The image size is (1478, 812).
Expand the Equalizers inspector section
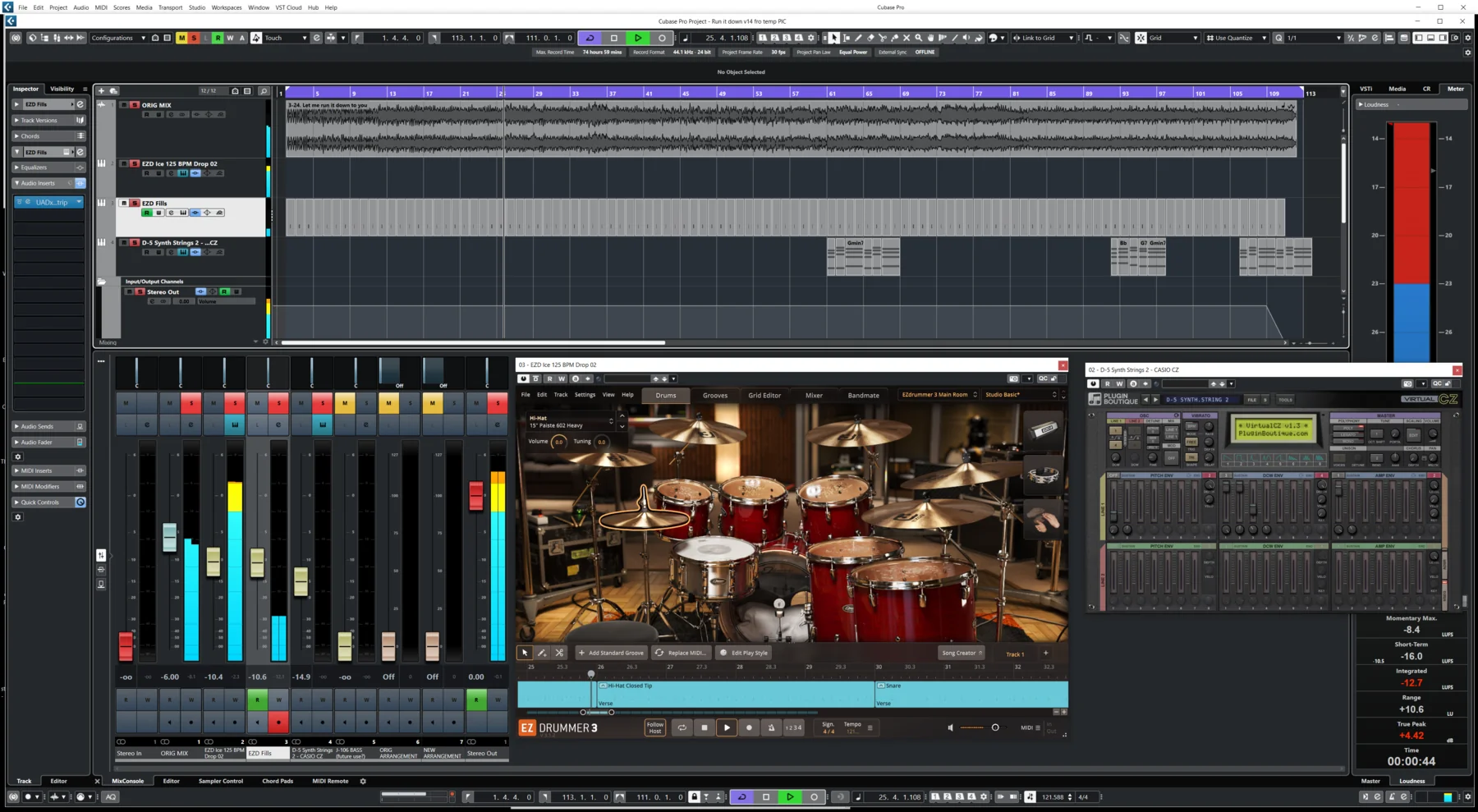tap(48, 167)
